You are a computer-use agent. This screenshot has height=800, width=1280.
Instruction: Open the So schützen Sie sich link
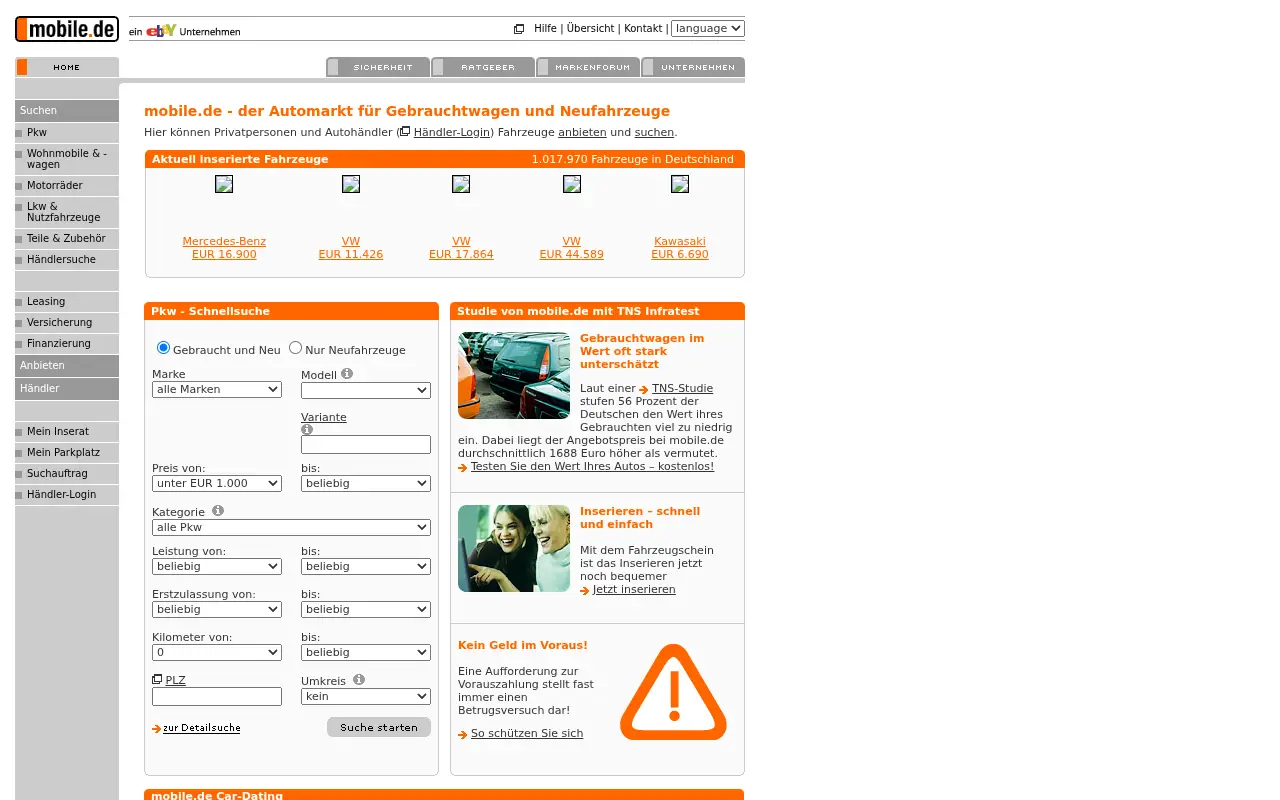527,734
